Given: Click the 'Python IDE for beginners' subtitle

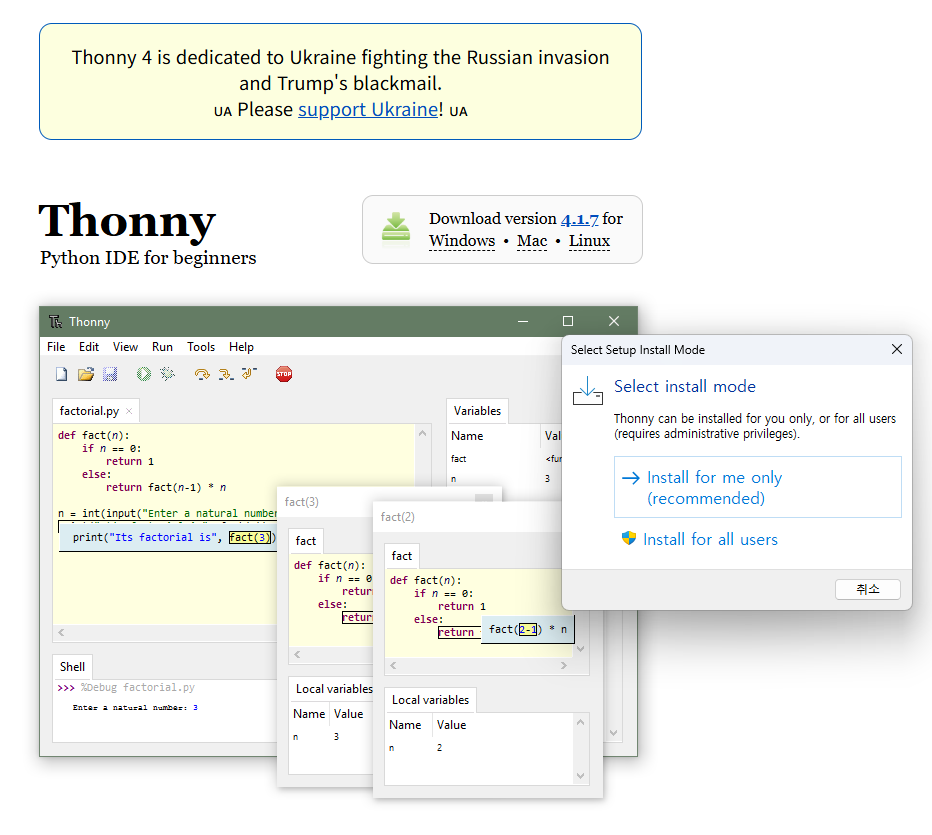Looking at the screenshot, I should 148,258.
